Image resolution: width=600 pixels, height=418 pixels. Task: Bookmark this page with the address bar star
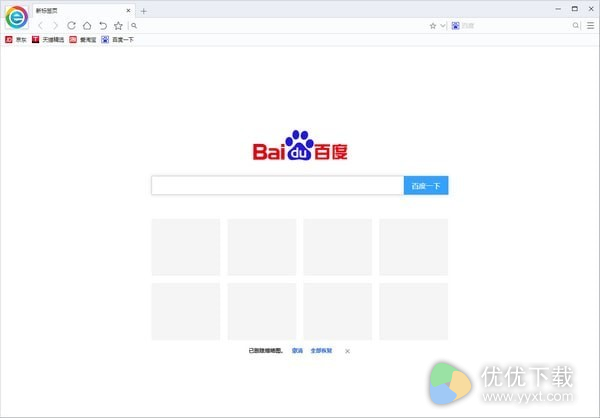click(x=433, y=26)
